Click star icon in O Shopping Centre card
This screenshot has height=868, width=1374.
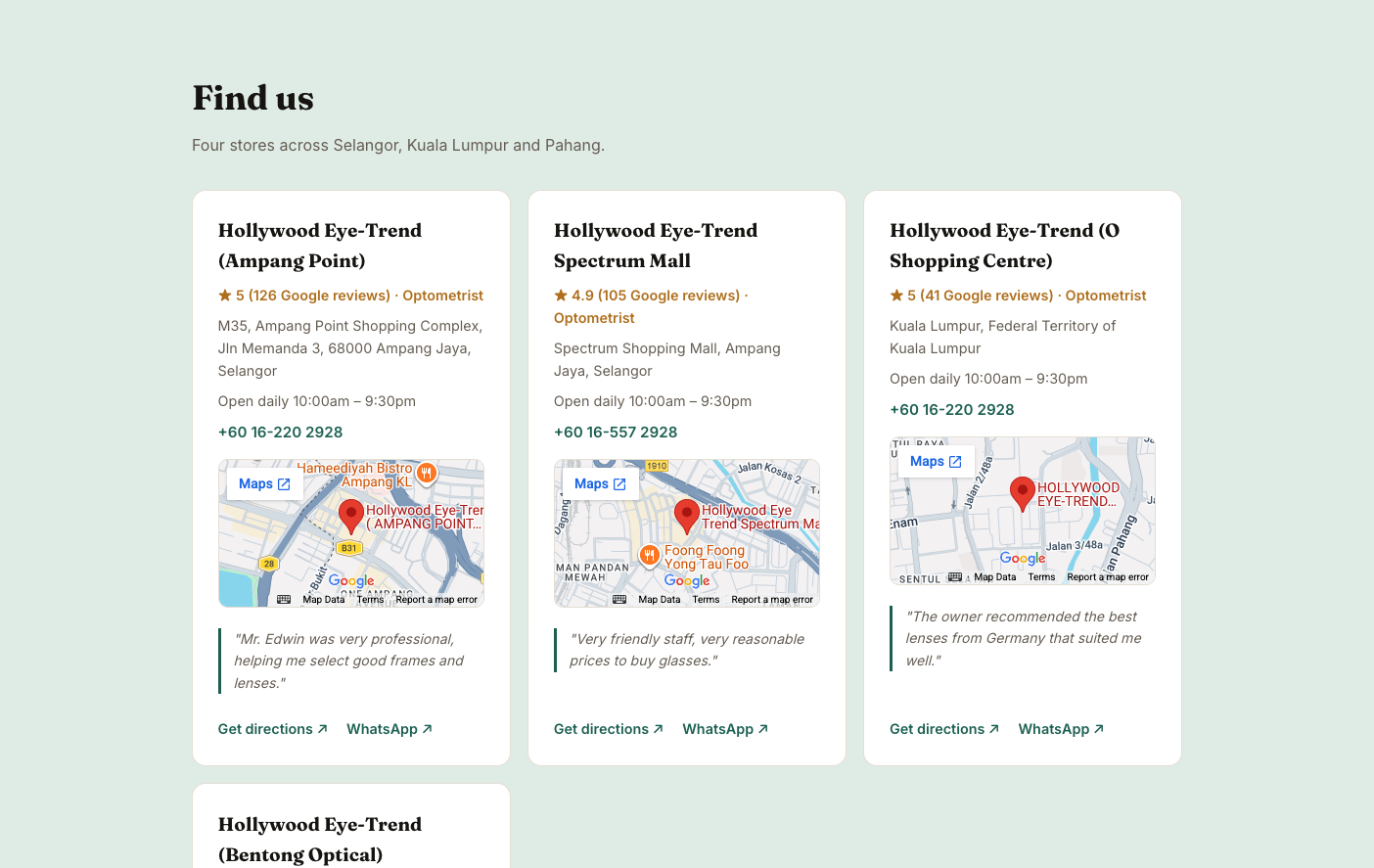point(896,295)
